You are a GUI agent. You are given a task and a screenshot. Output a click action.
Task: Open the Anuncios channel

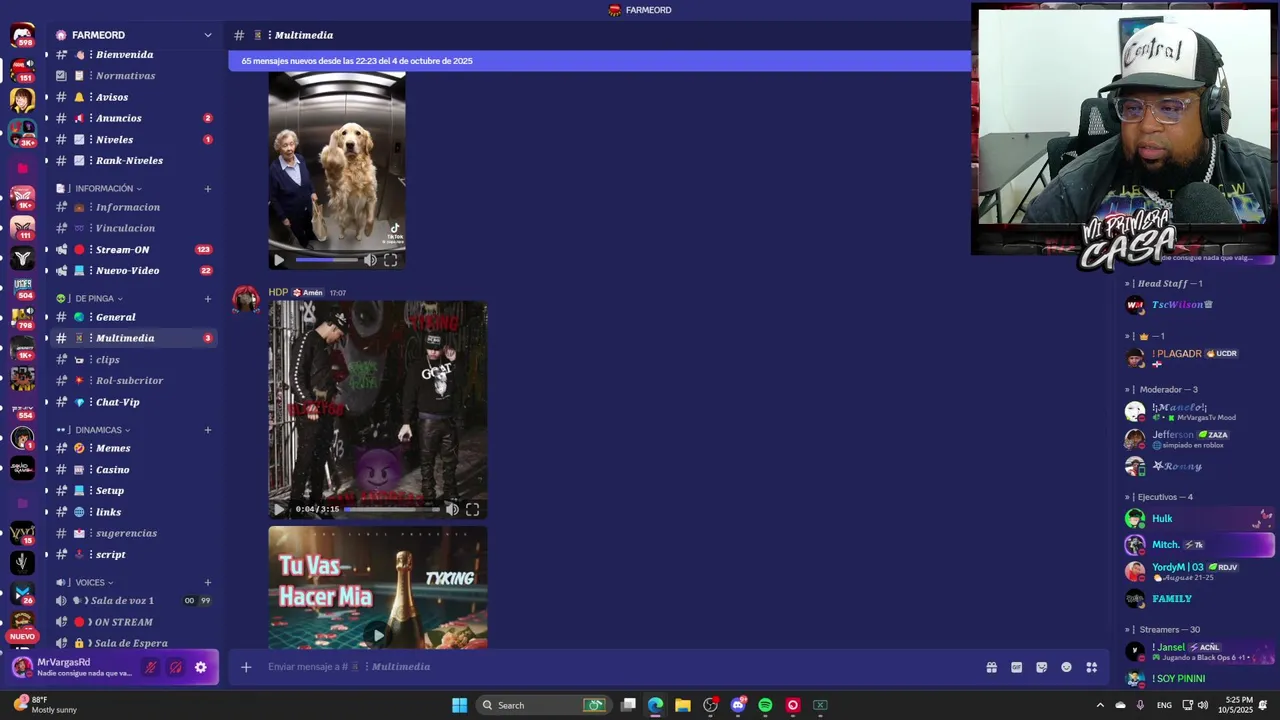pos(134,118)
